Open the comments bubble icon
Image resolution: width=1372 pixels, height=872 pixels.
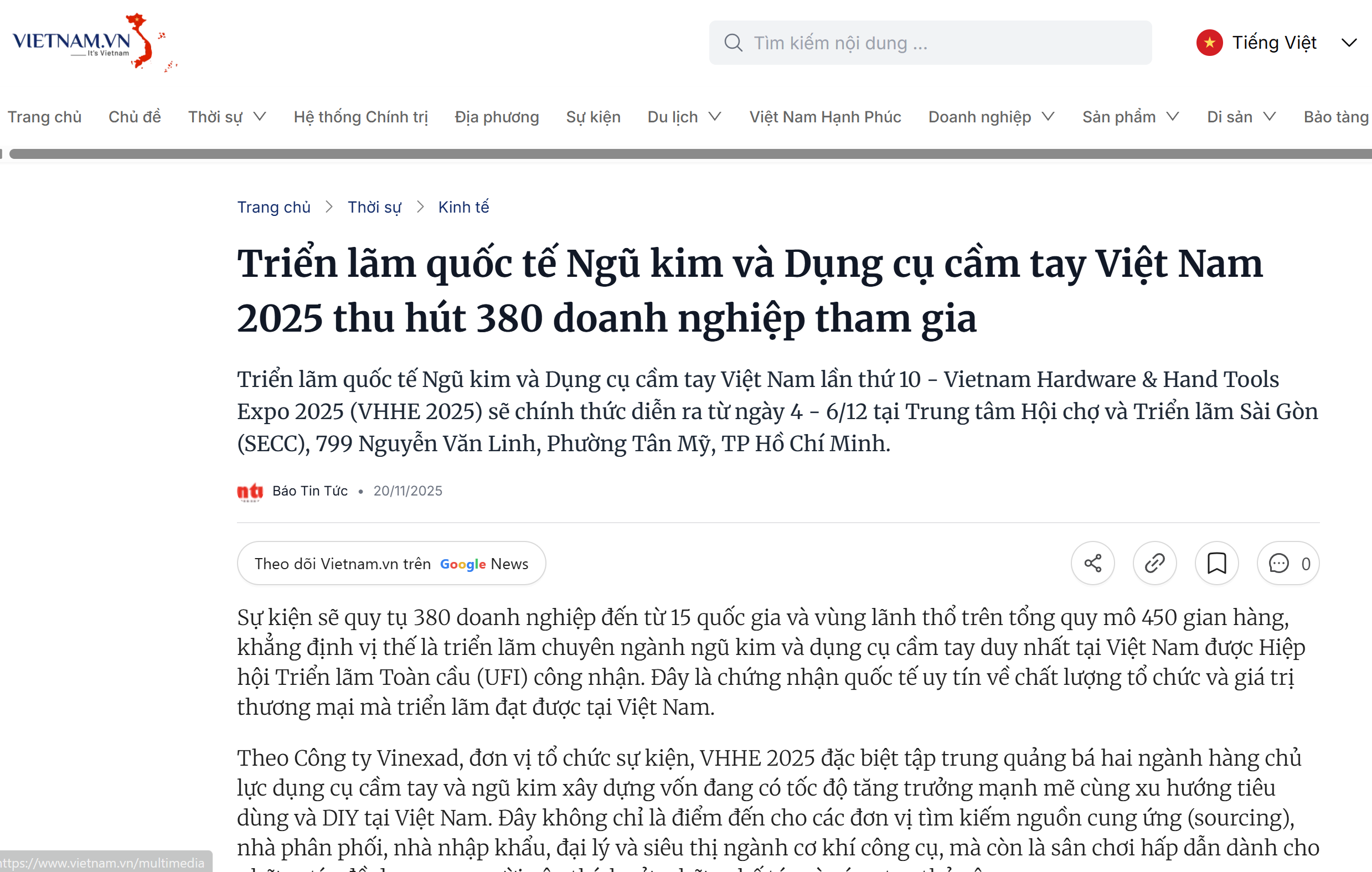(1278, 563)
